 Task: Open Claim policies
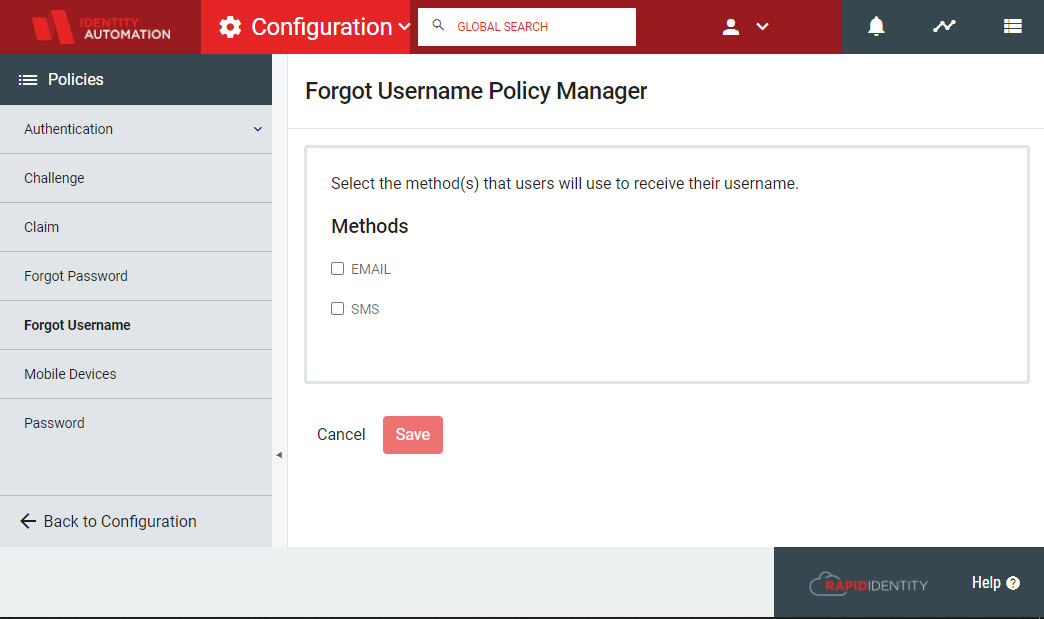coord(136,227)
